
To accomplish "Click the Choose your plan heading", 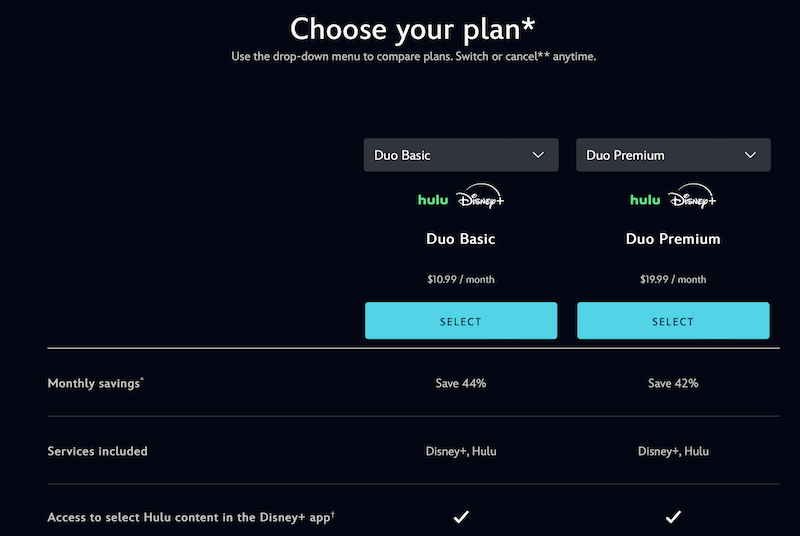I will point(412,29).
